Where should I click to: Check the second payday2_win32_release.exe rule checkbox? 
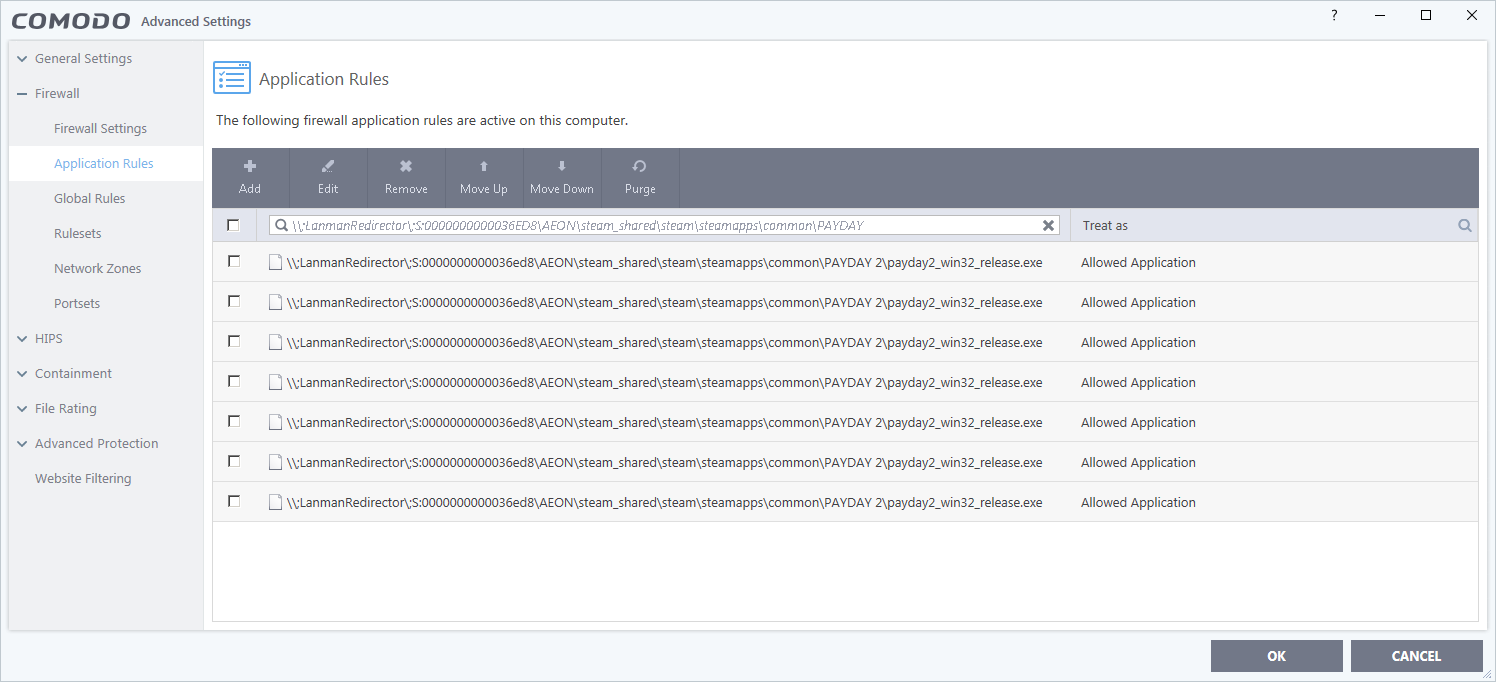(234, 301)
